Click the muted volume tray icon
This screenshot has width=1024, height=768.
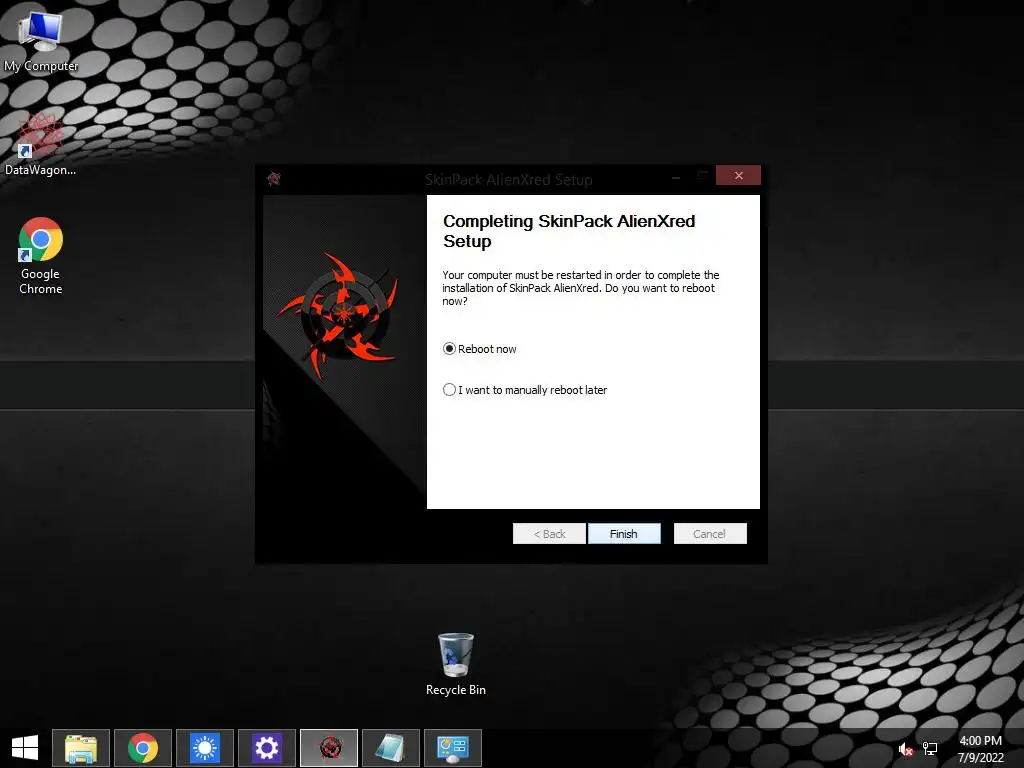(x=905, y=749)
